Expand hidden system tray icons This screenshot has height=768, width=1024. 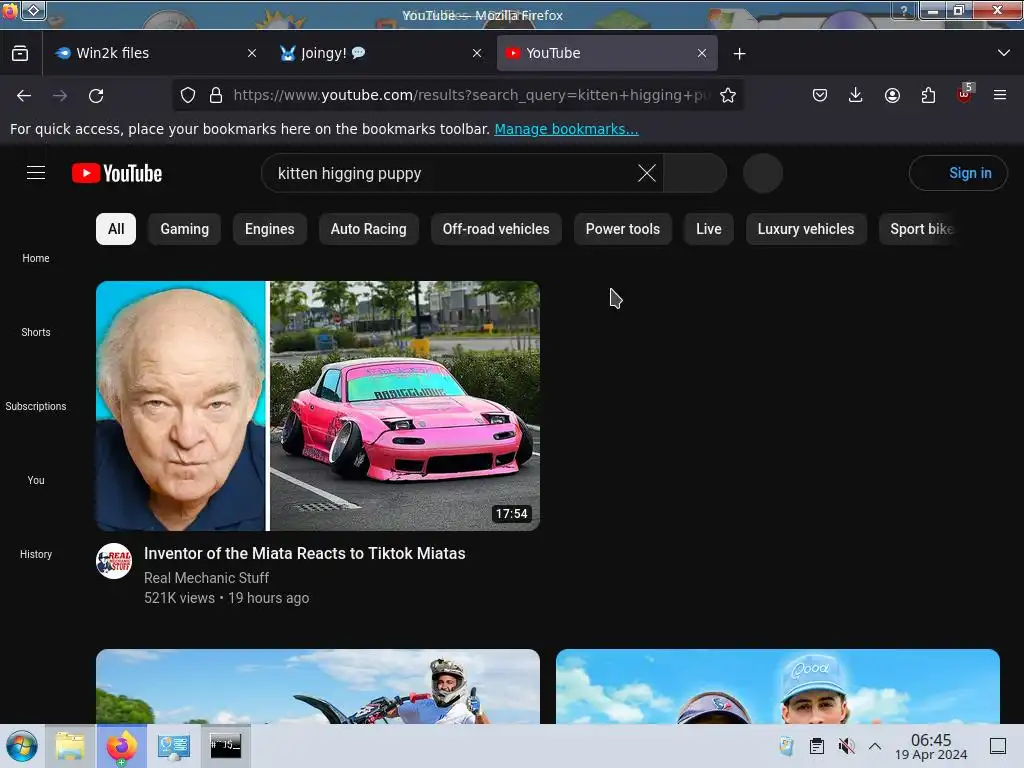pos(875,746)
